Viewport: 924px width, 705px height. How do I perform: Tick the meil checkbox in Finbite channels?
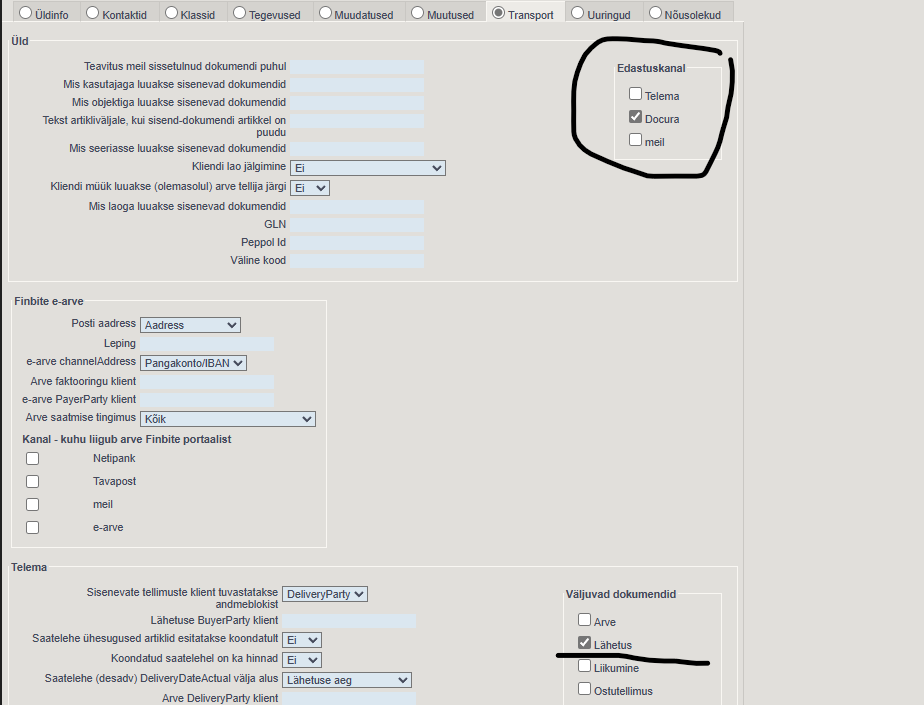[x=32, y=505]
